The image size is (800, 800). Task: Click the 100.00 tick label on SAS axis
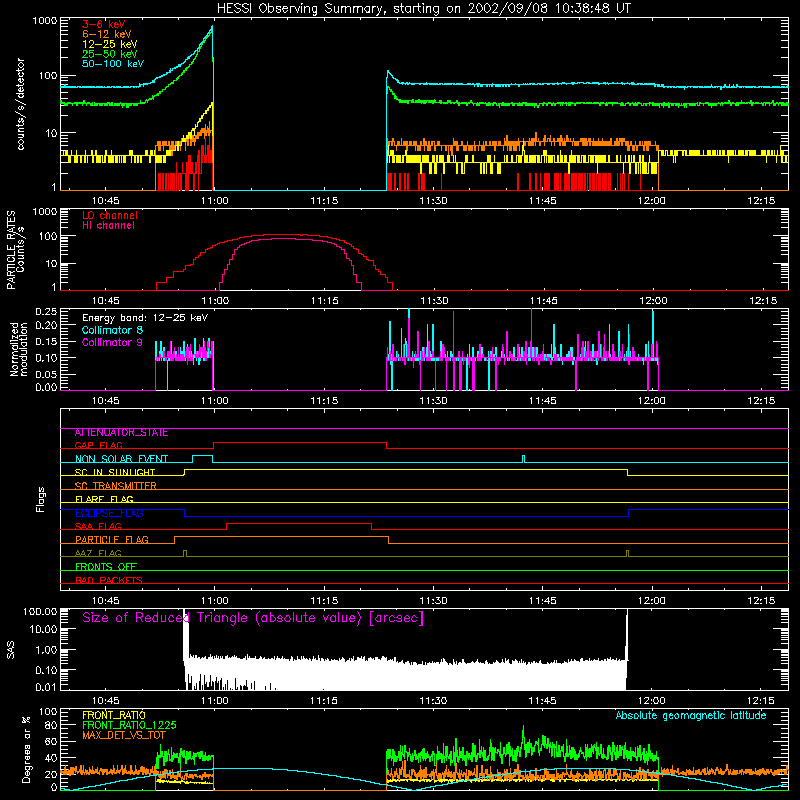[x=40, y=611]
